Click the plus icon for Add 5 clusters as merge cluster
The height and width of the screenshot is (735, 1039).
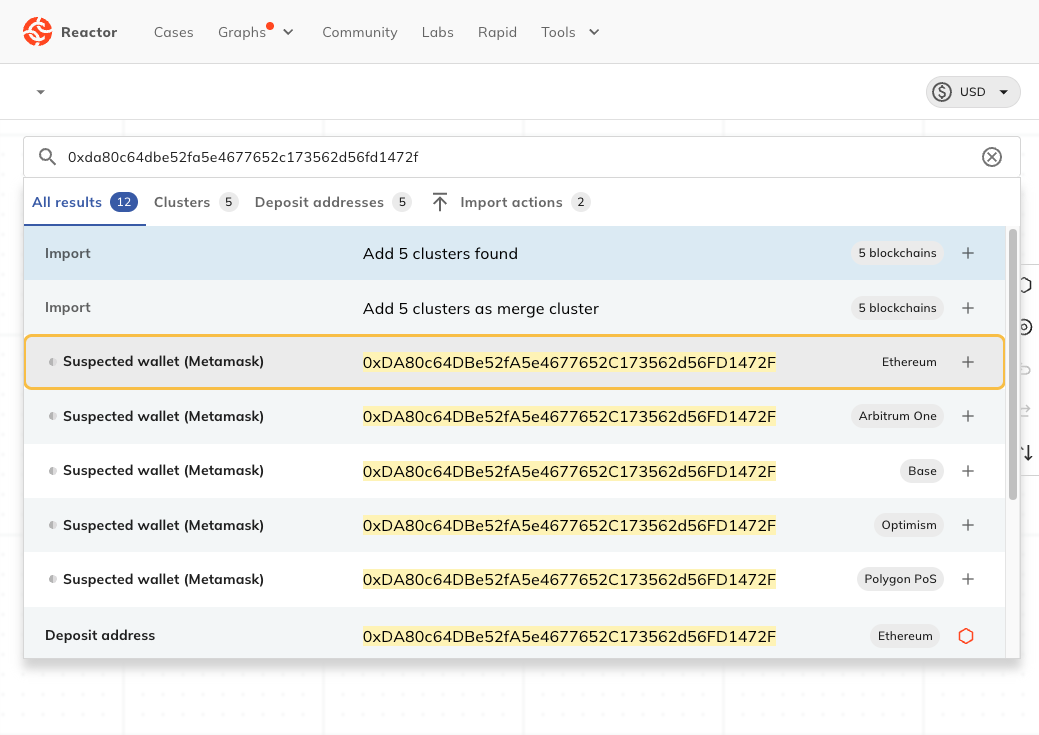967,308
